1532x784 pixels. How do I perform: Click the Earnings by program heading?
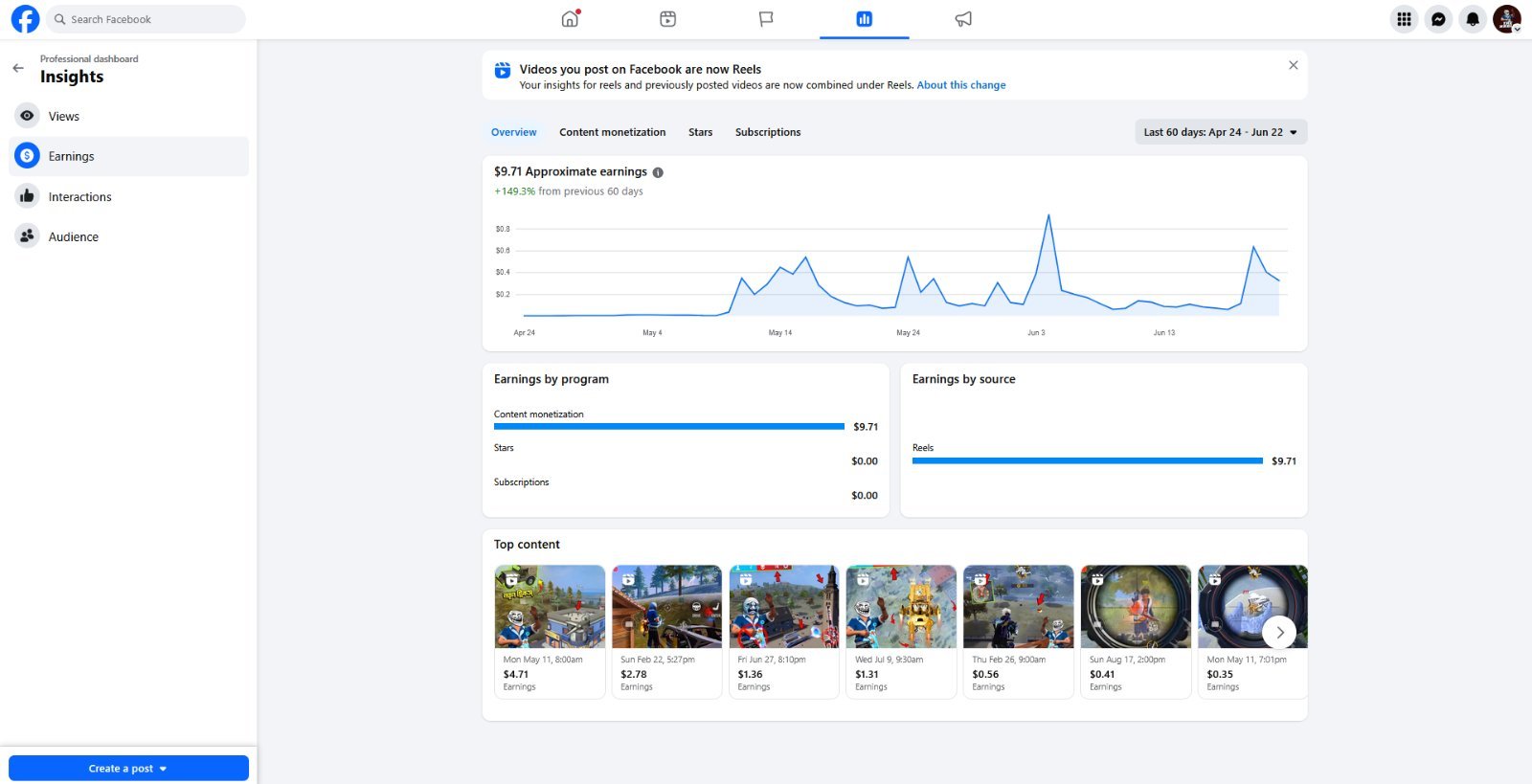552,379
